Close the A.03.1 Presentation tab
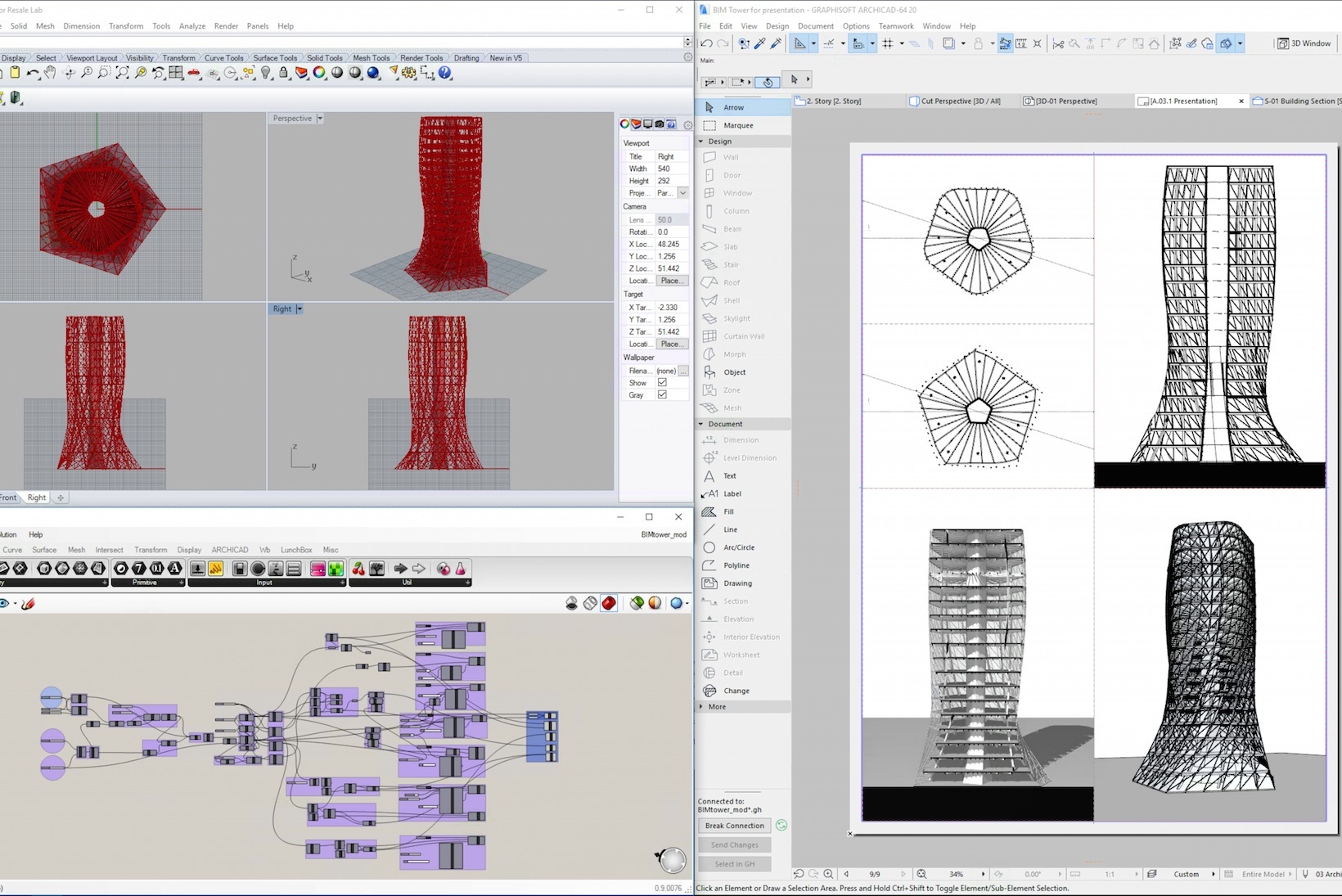Image resolution: width=1342 pixels, height=896 pixels. pyautogui.click(x=1241, y=101)
